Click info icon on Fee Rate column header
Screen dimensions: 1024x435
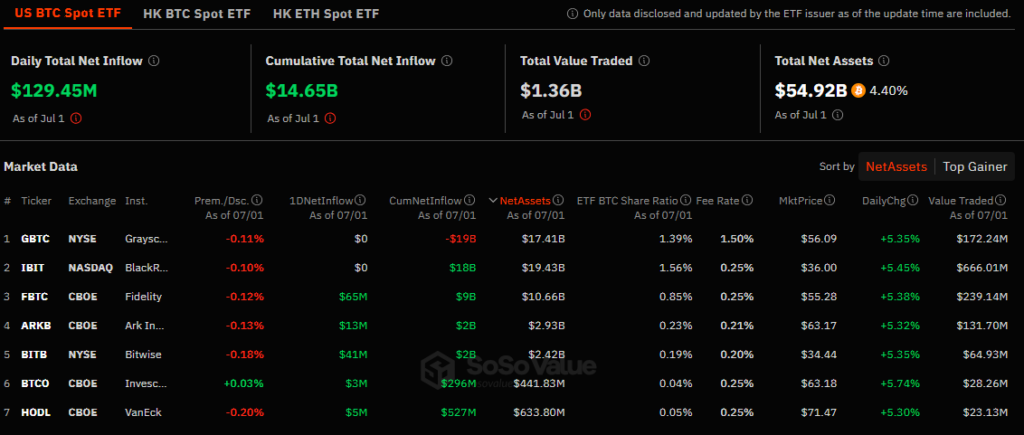[748, 200]
